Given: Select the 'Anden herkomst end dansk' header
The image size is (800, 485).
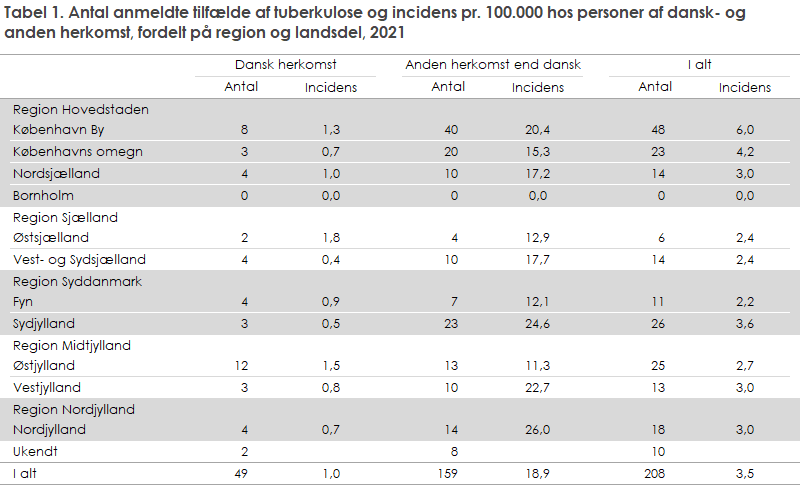Looking at the screenshot, I should [493, 65].
